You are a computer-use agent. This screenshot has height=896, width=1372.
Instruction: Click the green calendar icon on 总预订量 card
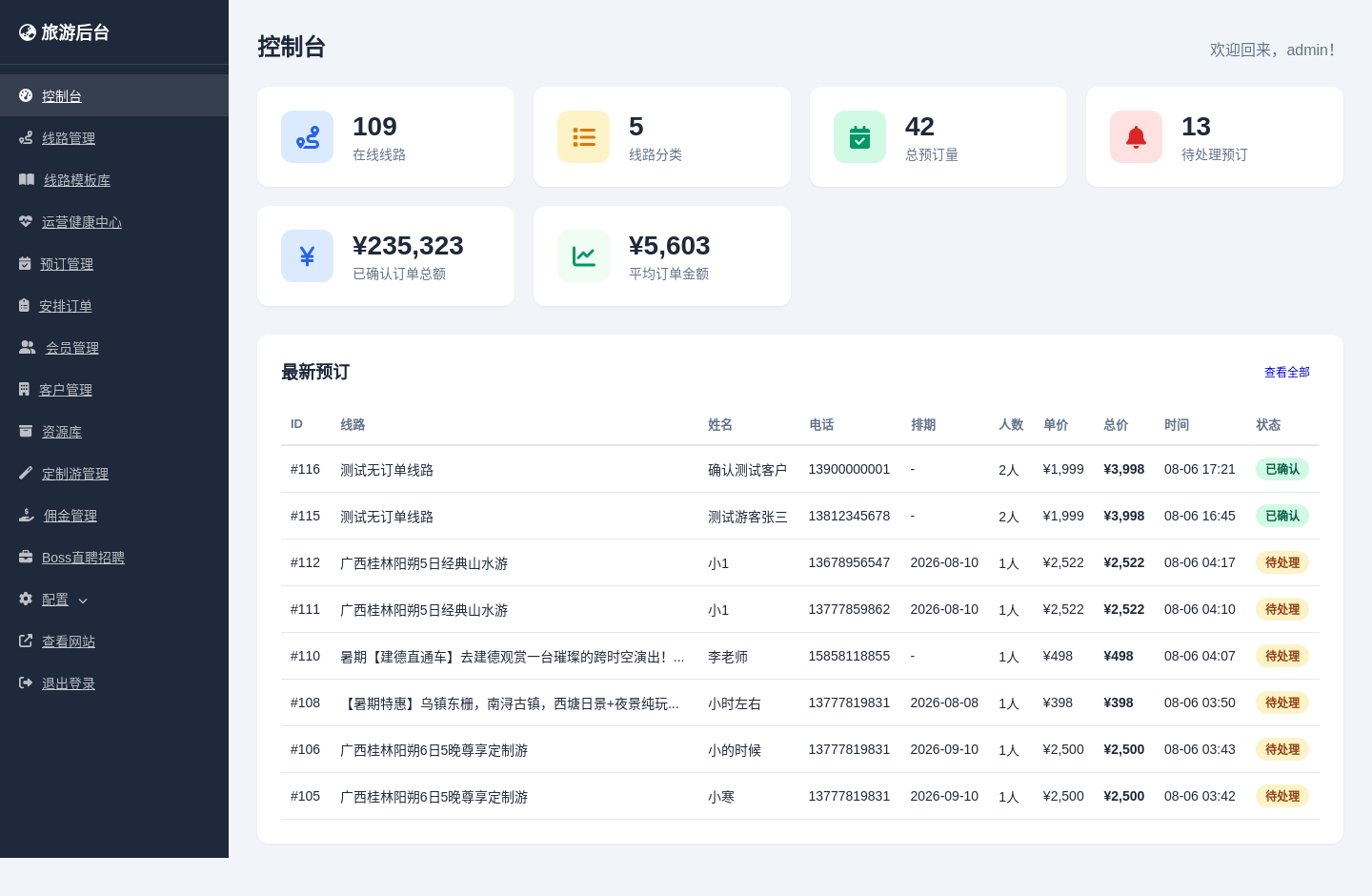[x=859, y=137]
